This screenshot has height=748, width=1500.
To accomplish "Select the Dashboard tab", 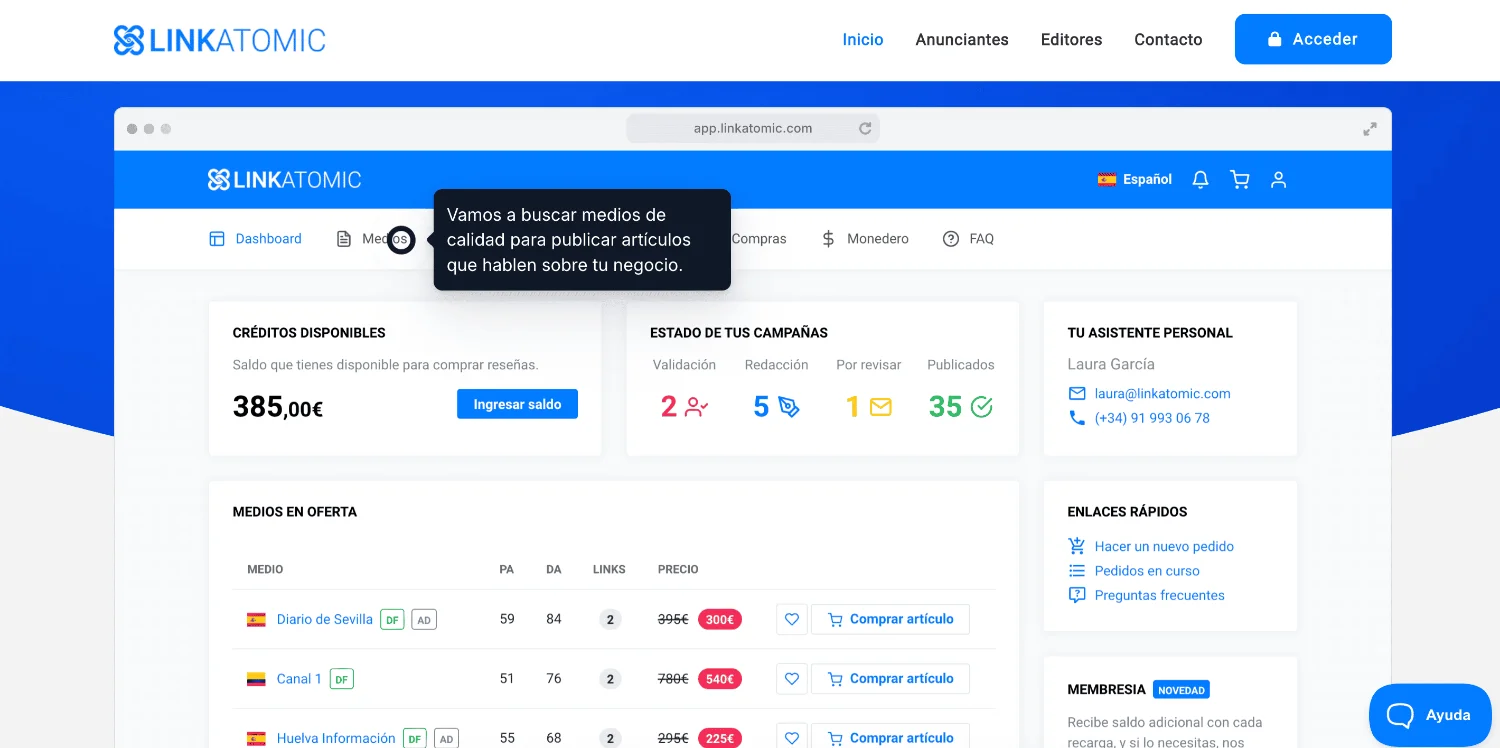I will [x=255, y=239].
